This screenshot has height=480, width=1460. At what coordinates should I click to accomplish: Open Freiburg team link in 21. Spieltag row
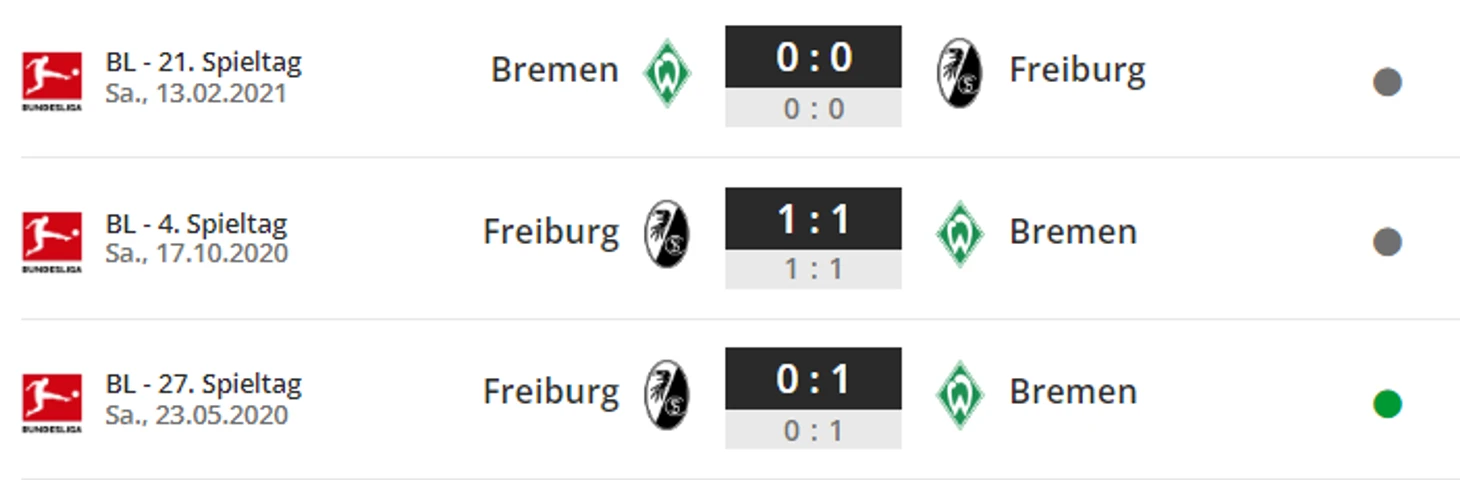[x=1077, y=71]
